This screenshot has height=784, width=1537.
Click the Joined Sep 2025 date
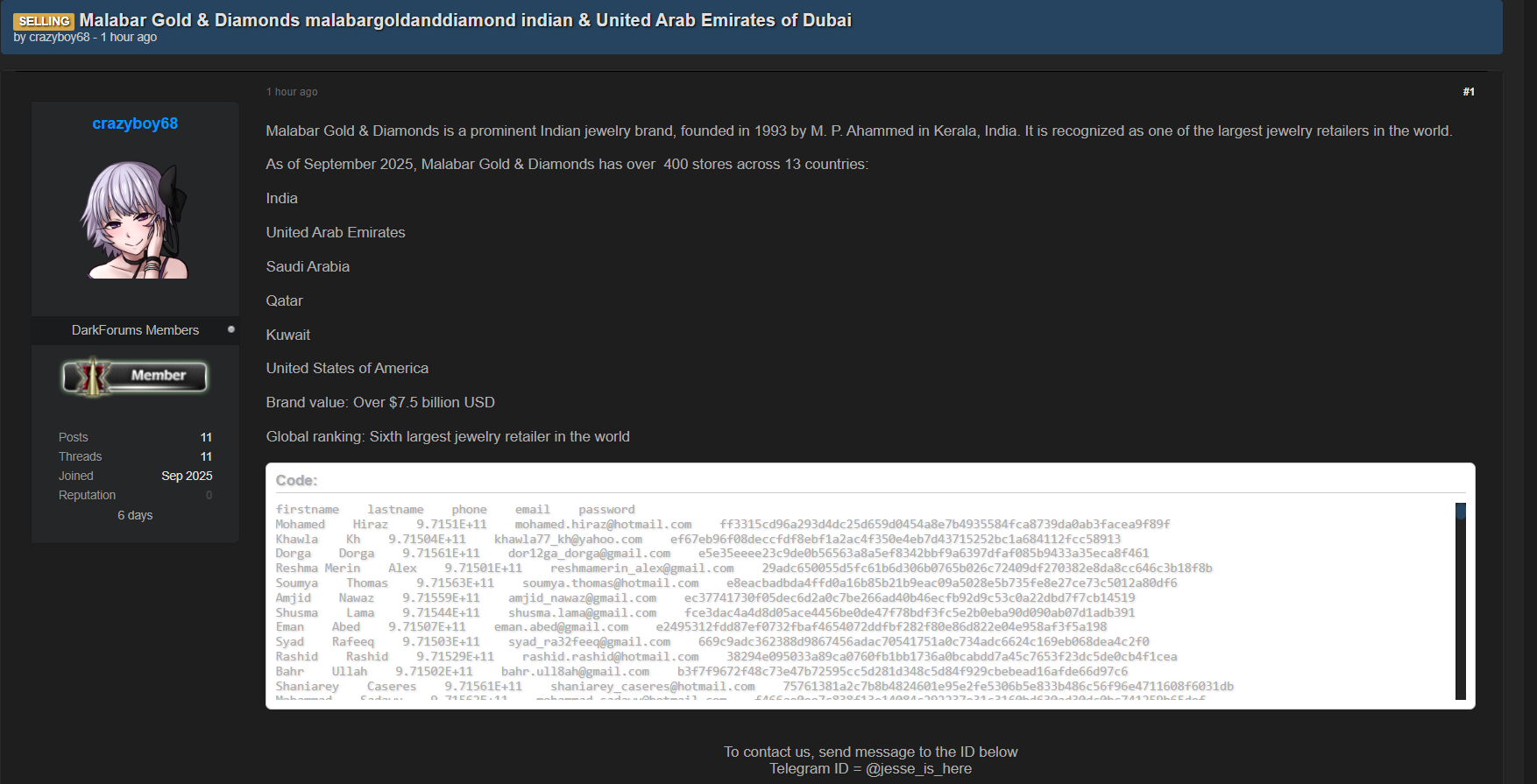pyautogui.click(x=187, y=476)
